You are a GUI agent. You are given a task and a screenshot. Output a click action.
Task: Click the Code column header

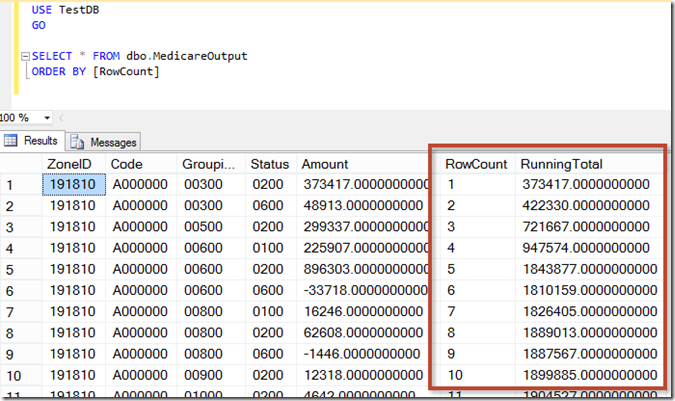click(127, 164)
